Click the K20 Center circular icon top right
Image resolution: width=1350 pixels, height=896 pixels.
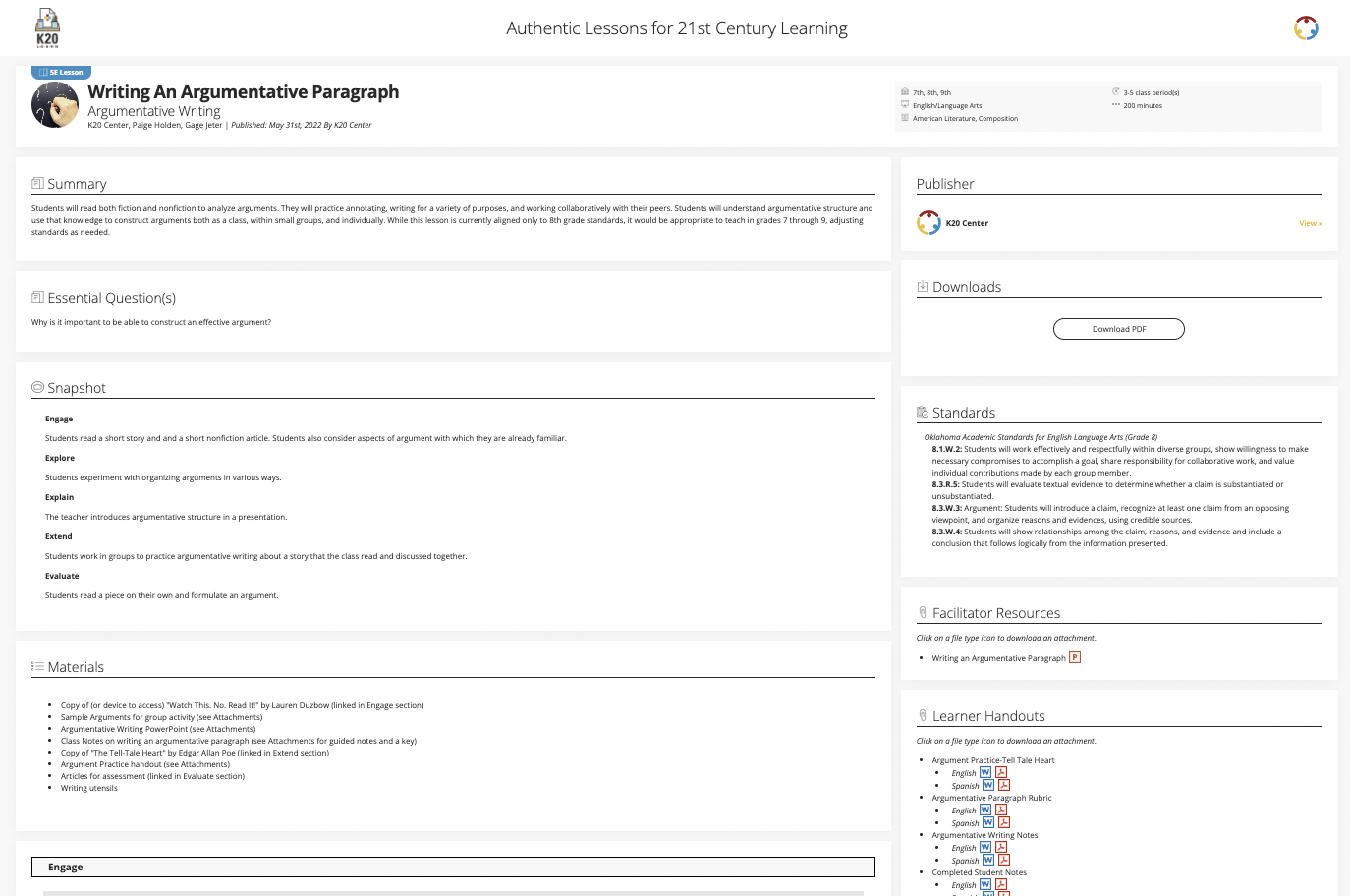[x=1306, y=28]
